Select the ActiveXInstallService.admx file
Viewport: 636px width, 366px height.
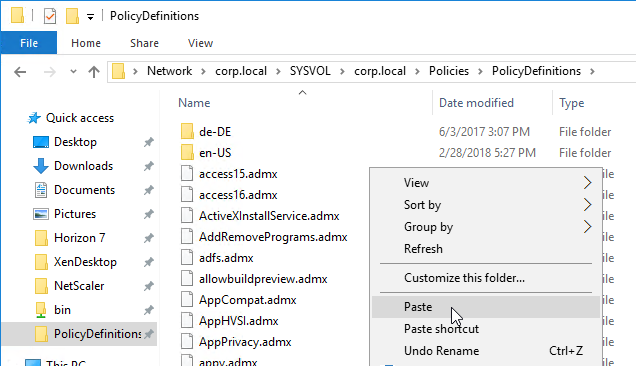269,216
